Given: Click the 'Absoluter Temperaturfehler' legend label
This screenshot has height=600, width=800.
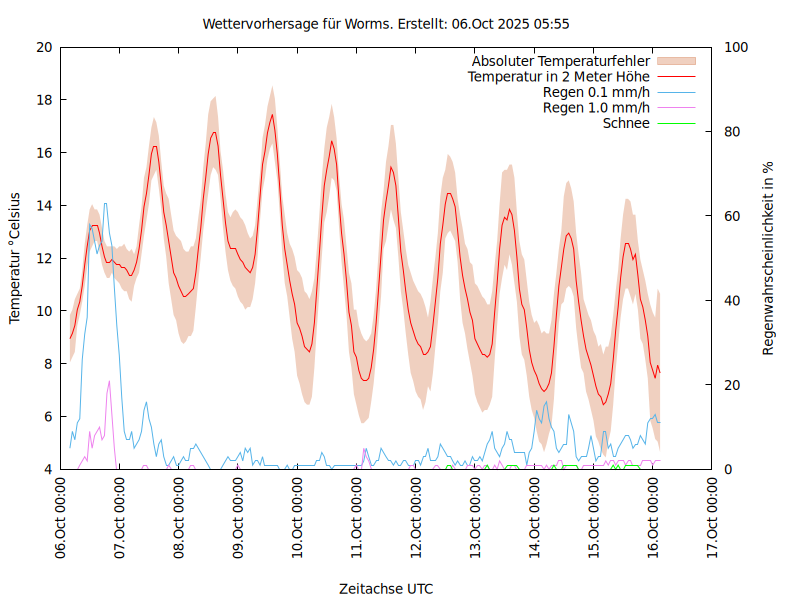Looking at the screenshot, I should (561, 61).
